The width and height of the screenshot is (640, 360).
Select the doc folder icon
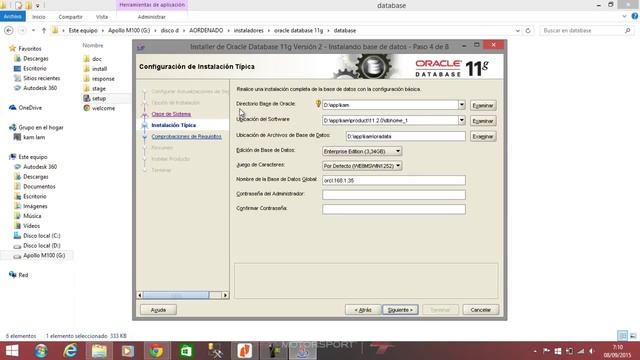click(x=87, y=59)
